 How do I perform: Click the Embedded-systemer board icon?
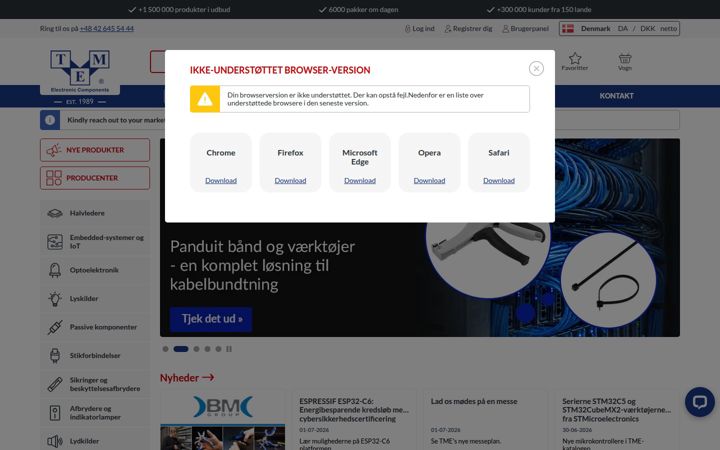click(55, 242)
